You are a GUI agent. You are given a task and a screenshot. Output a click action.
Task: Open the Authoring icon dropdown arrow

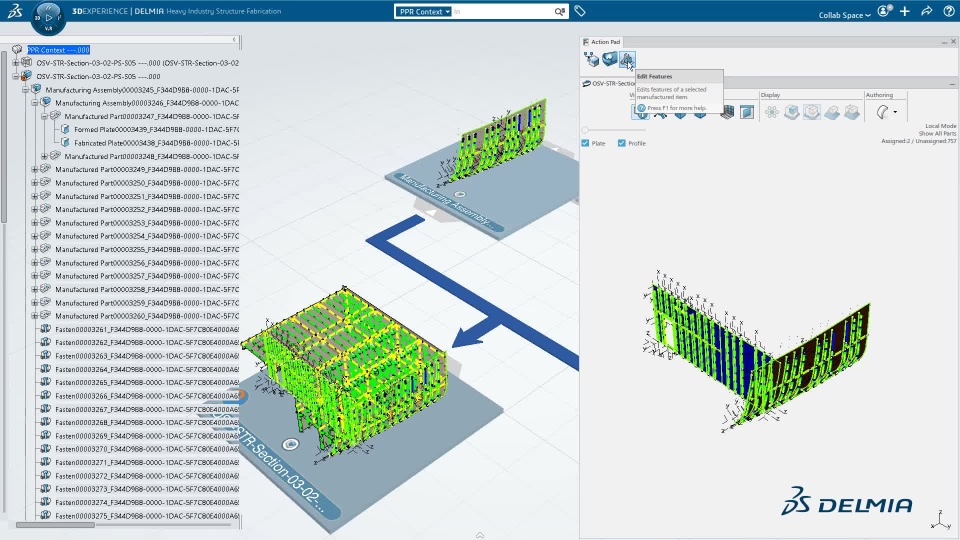point(895,112)
